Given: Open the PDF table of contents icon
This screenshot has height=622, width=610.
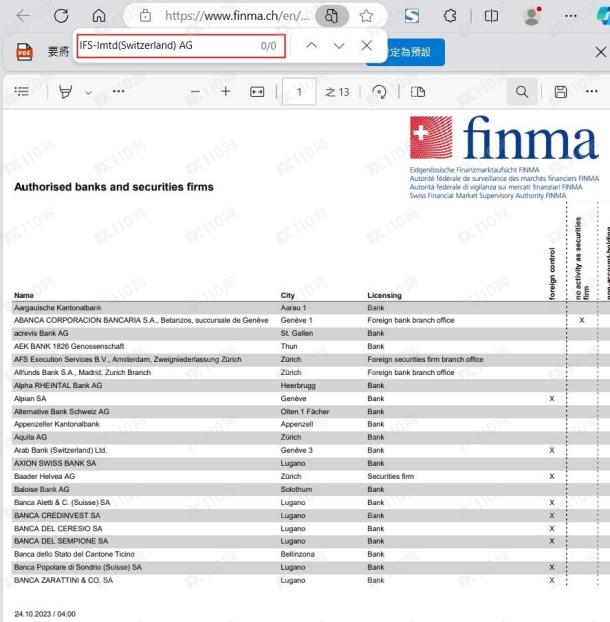Looking at the screenshot, I should pyautogui.click(x=22, y=92).
